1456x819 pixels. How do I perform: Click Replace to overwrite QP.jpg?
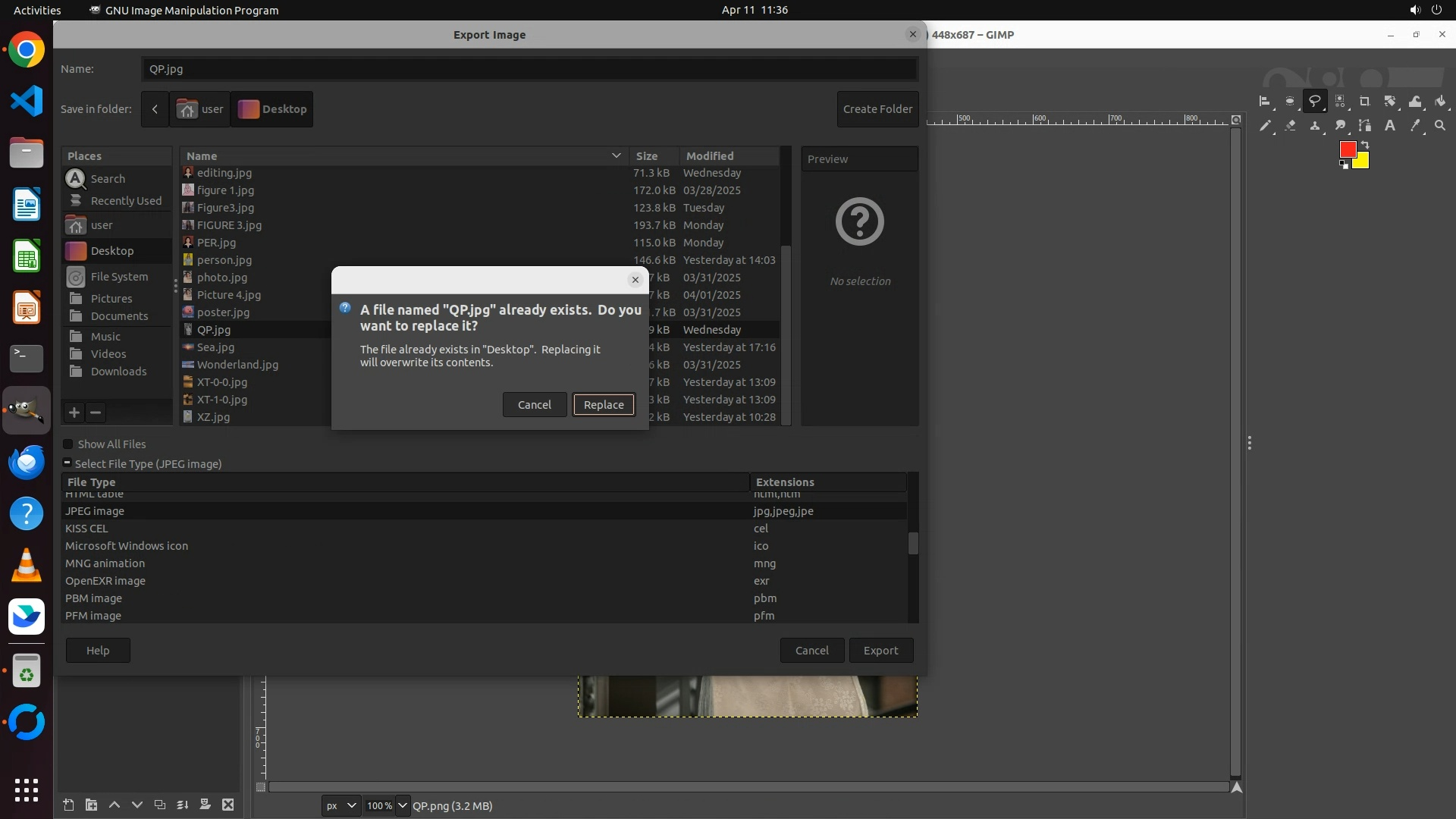pos(603,405)
